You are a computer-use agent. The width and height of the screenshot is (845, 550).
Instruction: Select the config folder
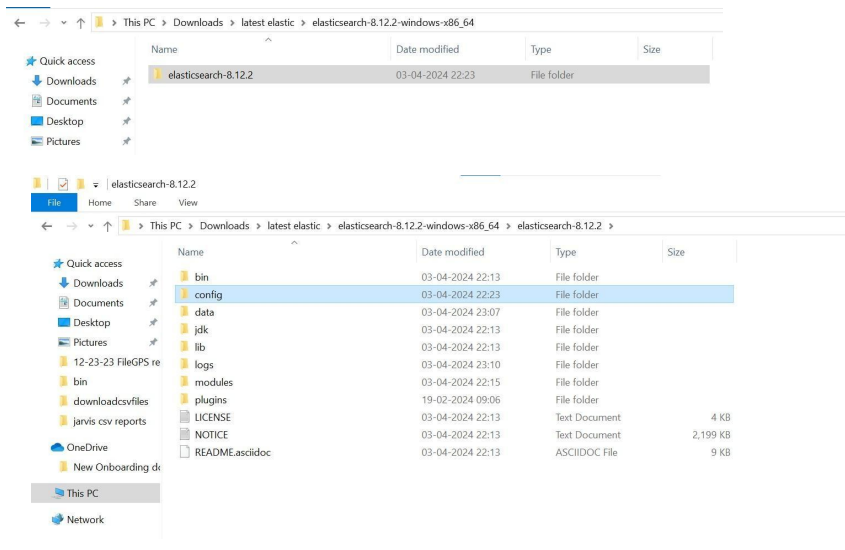(x=454, y=295)
